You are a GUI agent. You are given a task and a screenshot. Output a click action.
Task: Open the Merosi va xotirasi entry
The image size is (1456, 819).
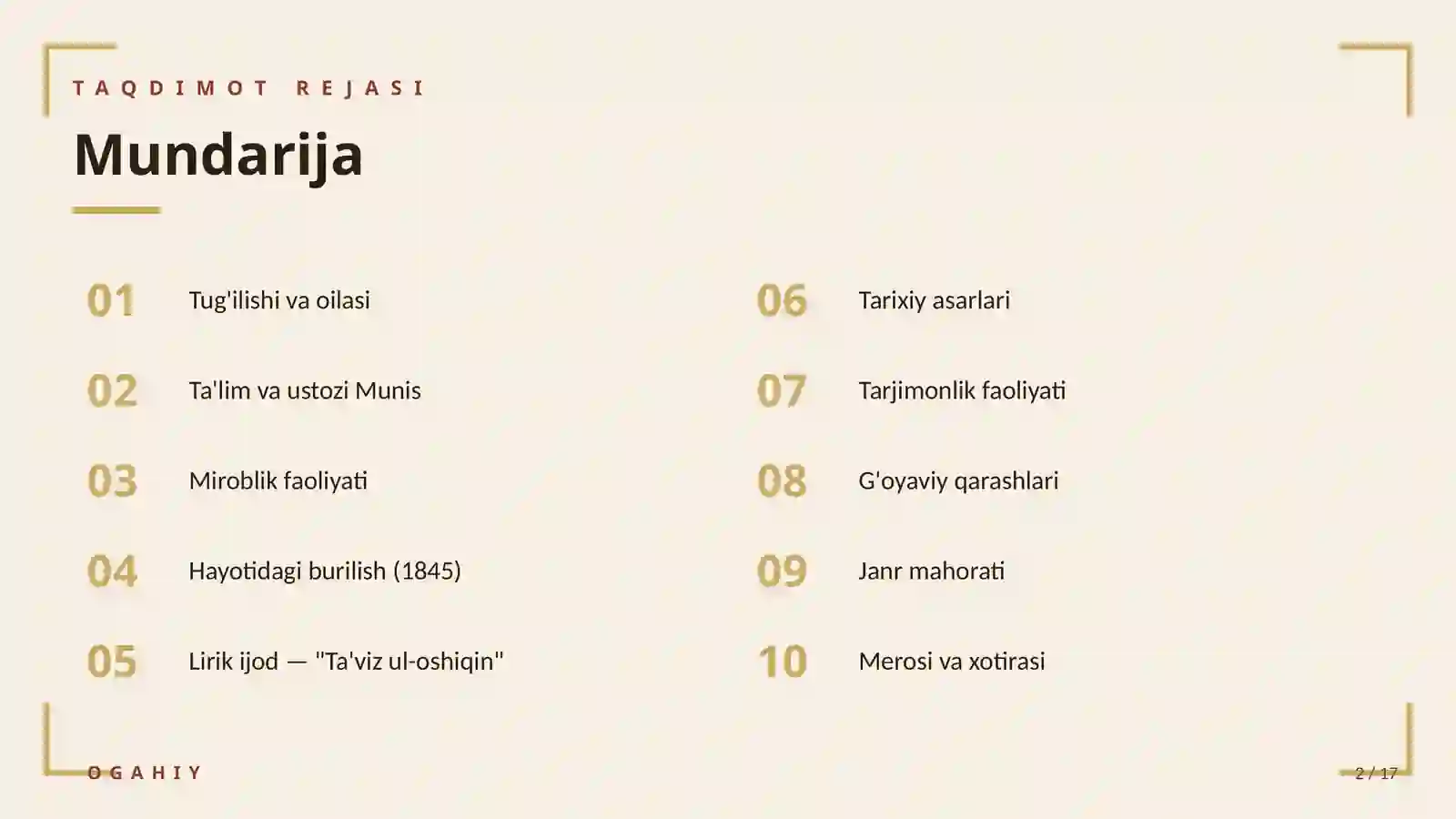952,661
